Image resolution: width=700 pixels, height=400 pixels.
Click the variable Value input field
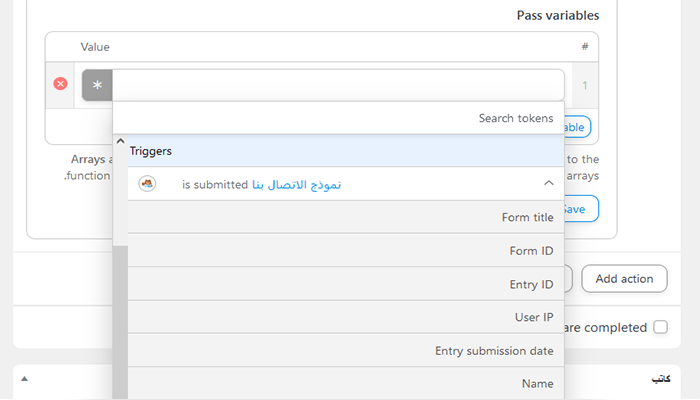[x=338, y=86]
